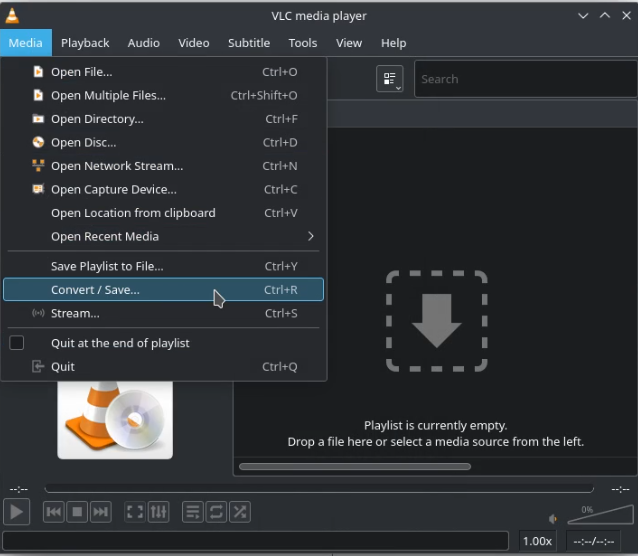Stop playback with the Stop button
638x556 pixels.
point(77,512)
